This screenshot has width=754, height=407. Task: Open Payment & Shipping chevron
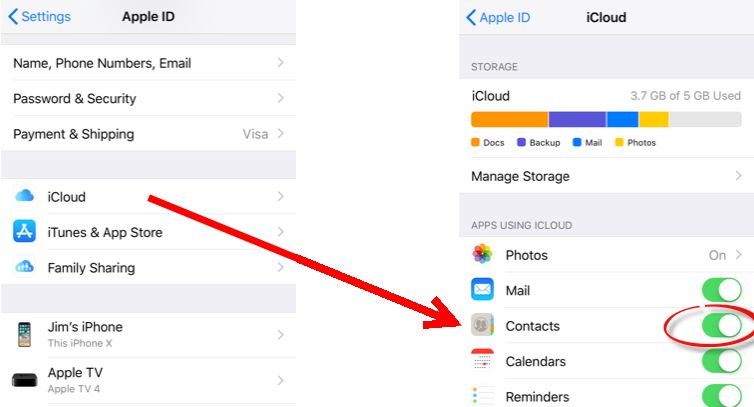point(281,134)
